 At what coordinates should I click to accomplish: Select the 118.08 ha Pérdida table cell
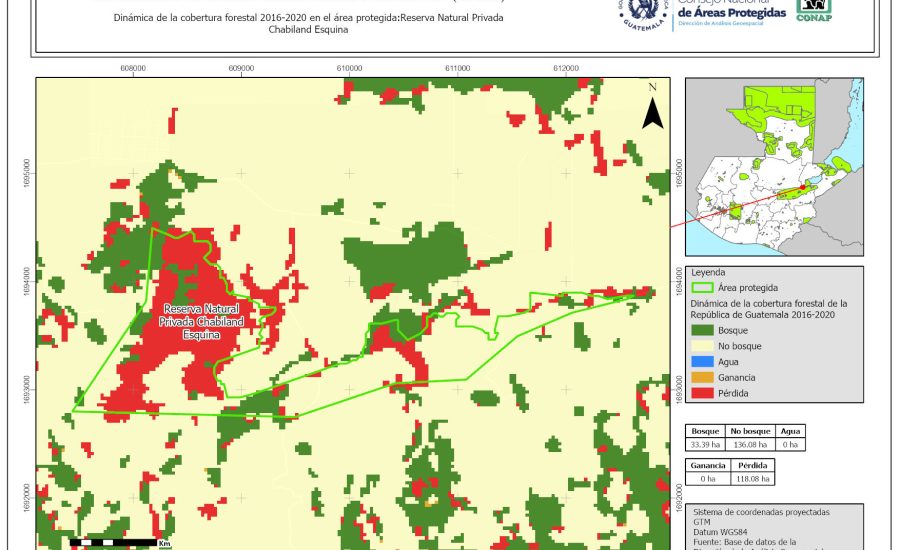753,478
